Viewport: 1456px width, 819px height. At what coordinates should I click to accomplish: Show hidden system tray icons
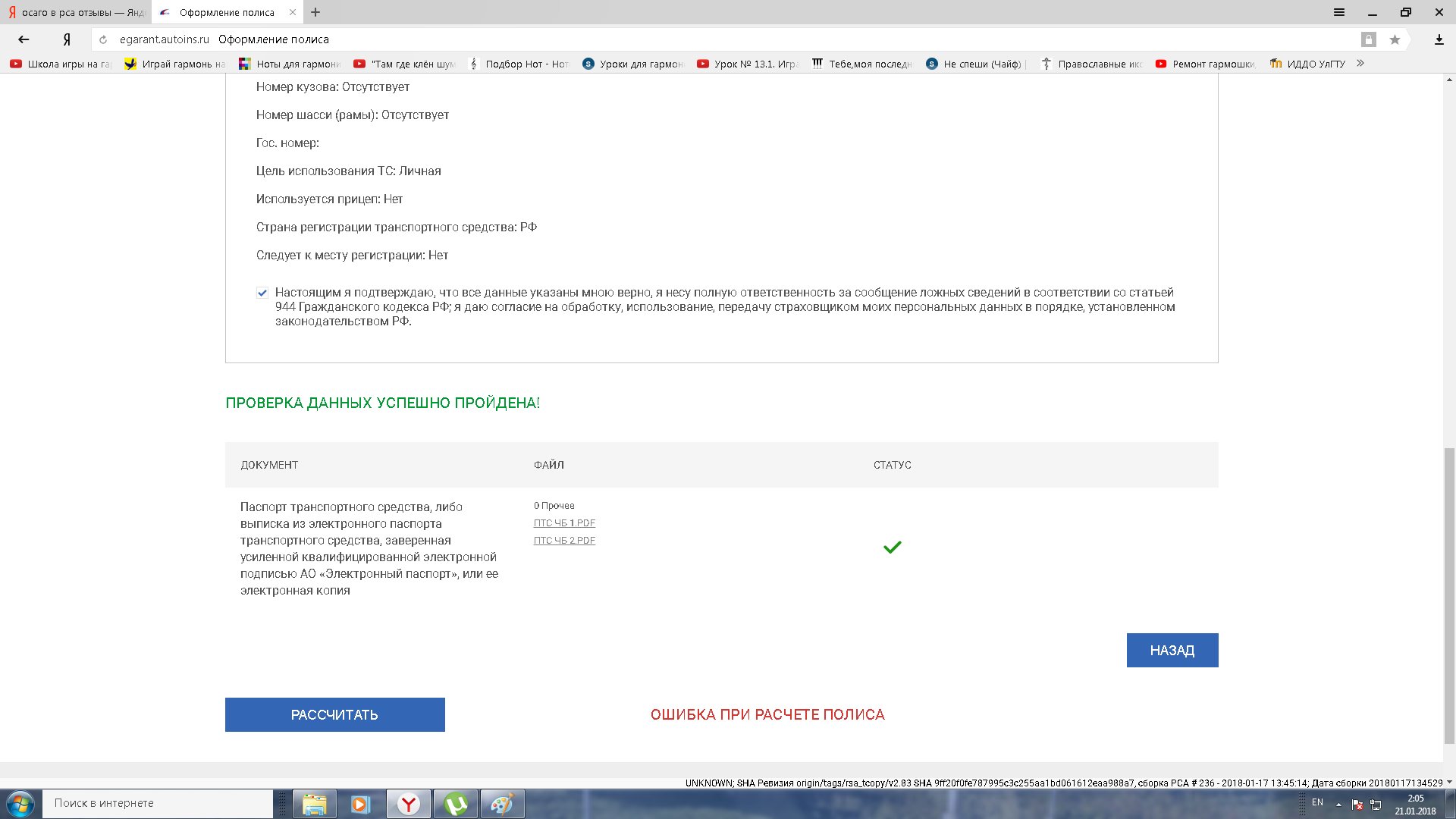1338,804
